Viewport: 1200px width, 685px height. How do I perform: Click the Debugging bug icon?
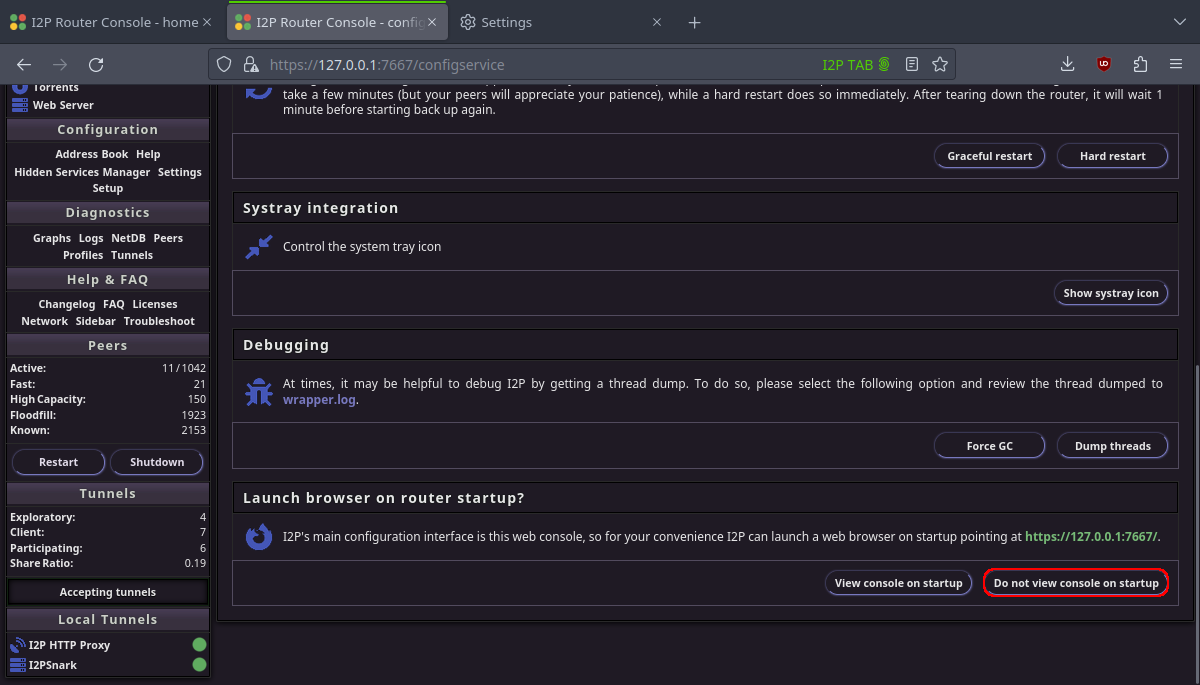click(259, 391)
